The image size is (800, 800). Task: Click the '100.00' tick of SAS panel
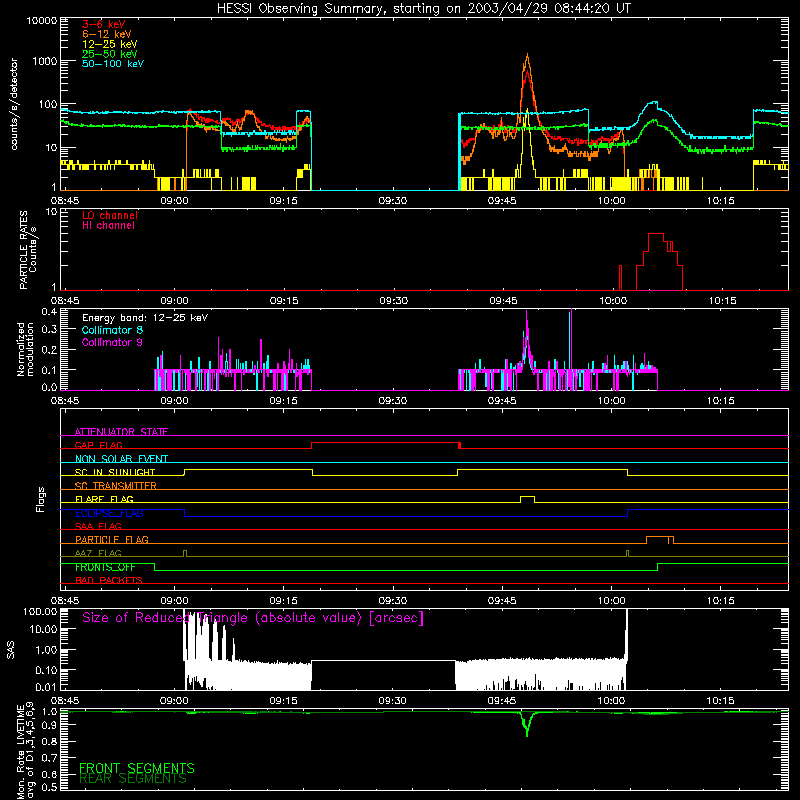(x=40, y=611)
